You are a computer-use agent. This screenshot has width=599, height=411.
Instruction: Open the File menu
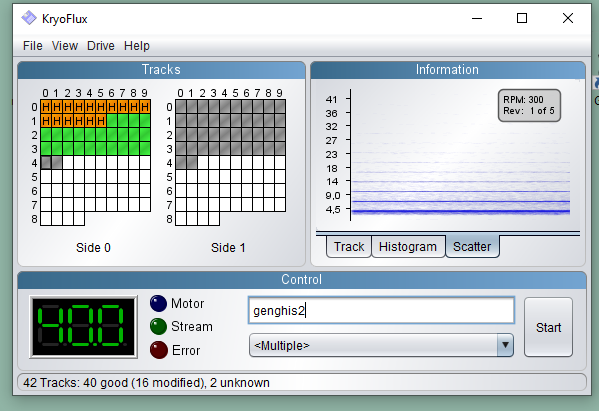[x=32, y=46]
